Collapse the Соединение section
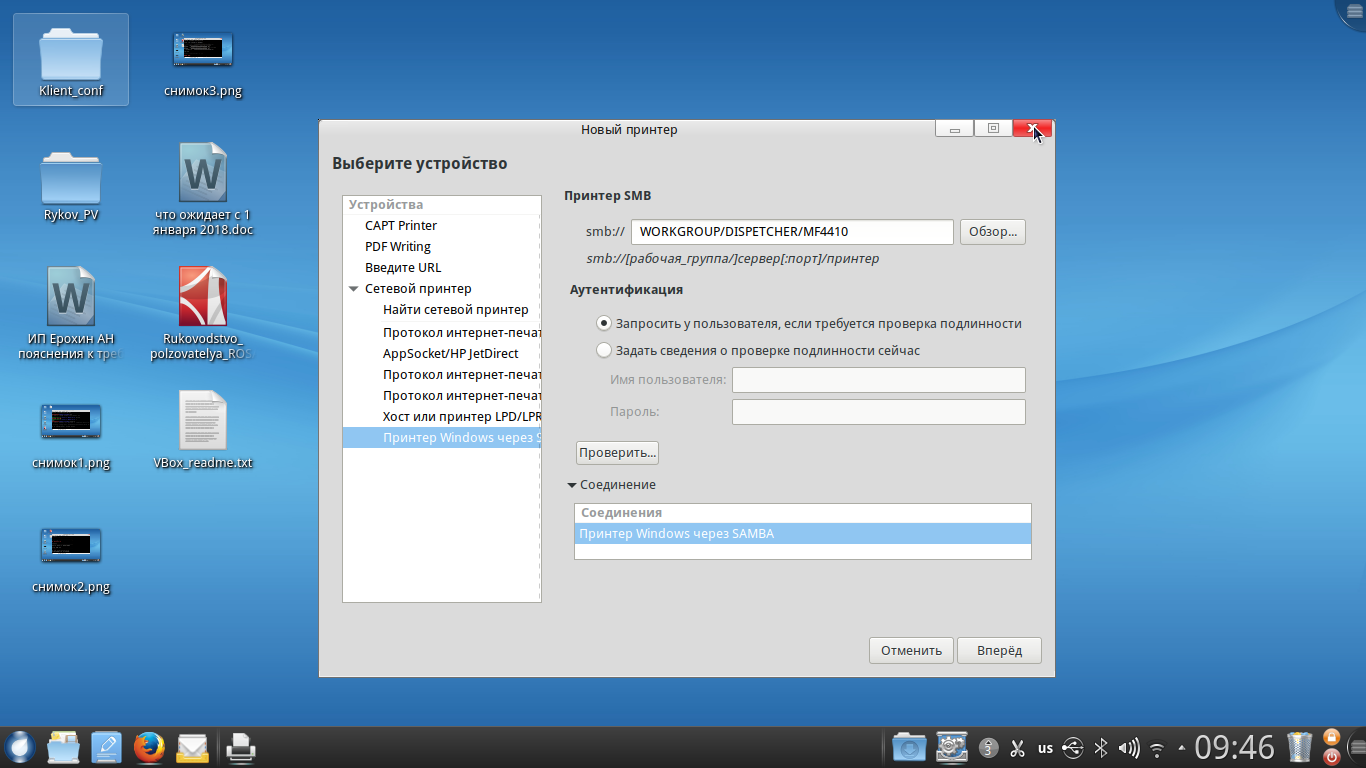1366x768 pixels. 572,485
